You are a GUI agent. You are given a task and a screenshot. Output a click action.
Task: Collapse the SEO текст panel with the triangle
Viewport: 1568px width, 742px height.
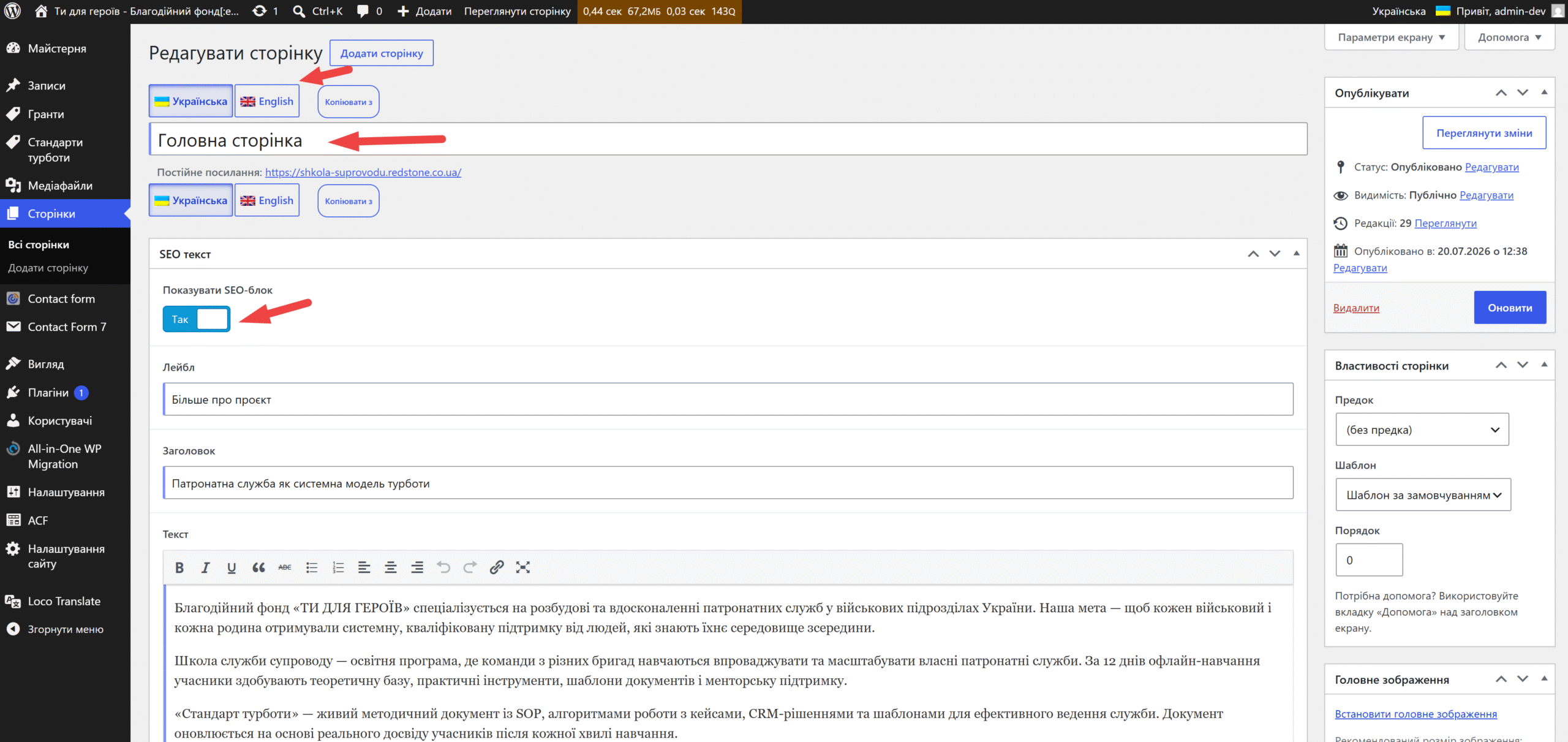(1296, 254)
